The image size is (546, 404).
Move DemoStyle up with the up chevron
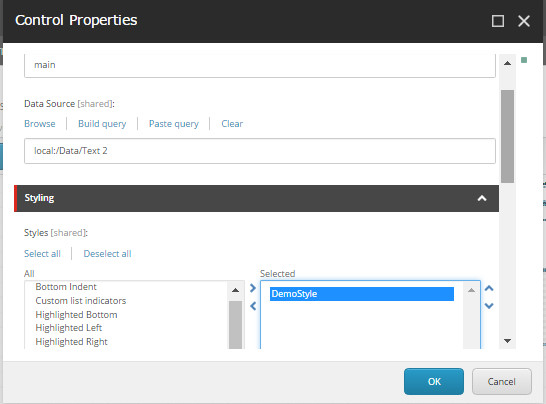(x=489, y=288)
